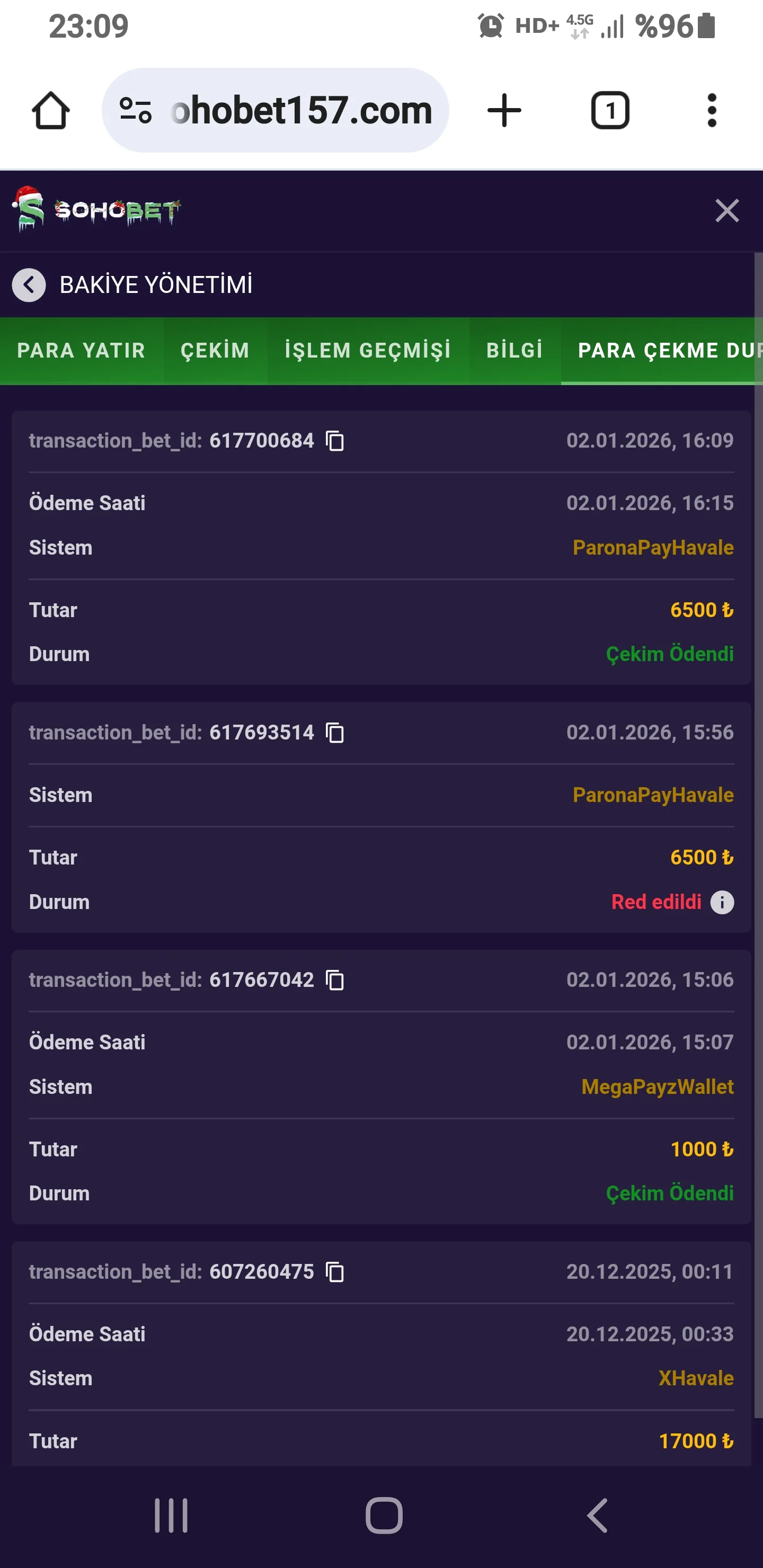Go back from Bakiye Yönetimi

tap(29, 285)
